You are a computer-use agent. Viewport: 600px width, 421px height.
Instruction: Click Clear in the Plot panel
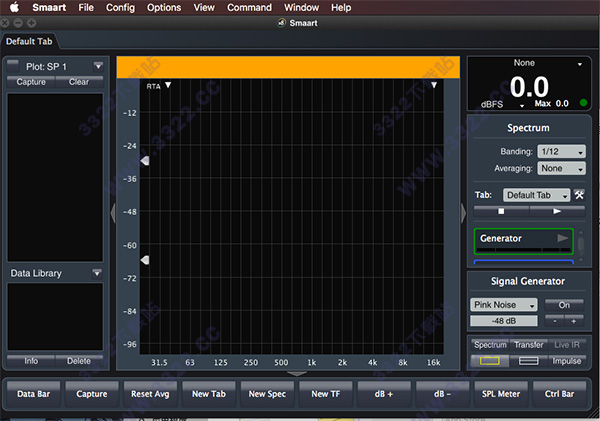(79, 82)
